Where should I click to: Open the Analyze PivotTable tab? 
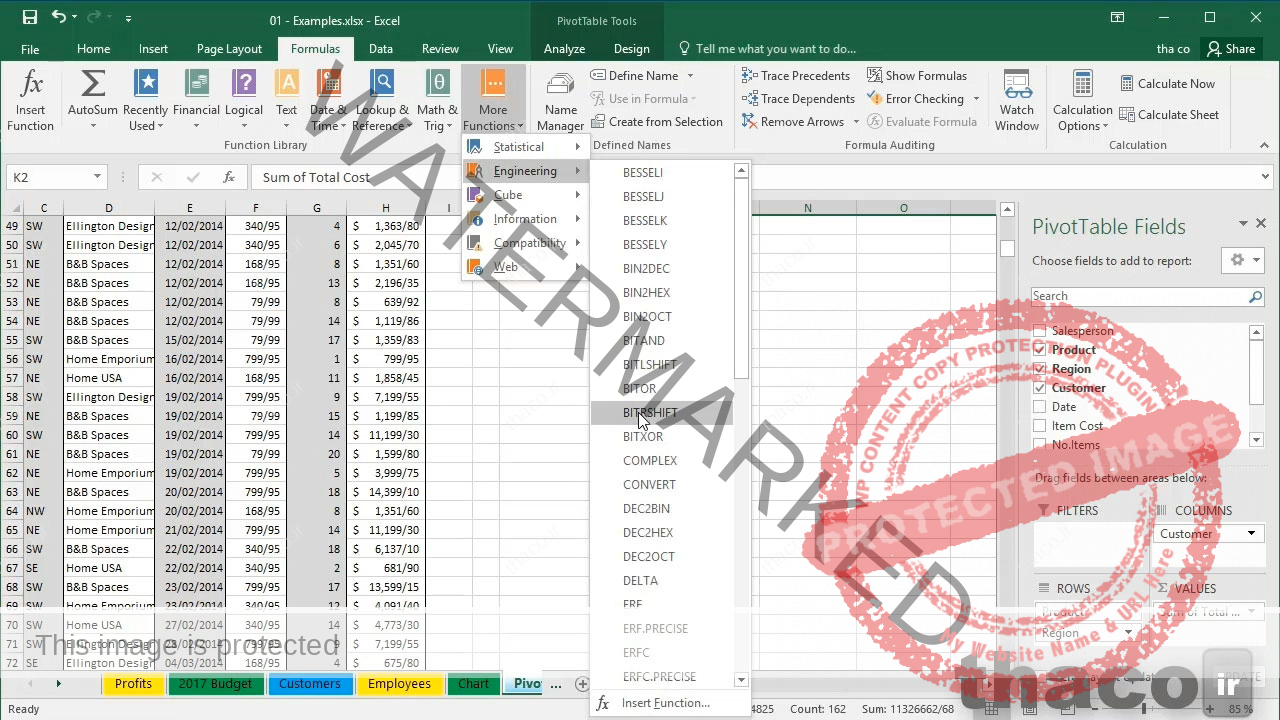[x=564, y=48]
